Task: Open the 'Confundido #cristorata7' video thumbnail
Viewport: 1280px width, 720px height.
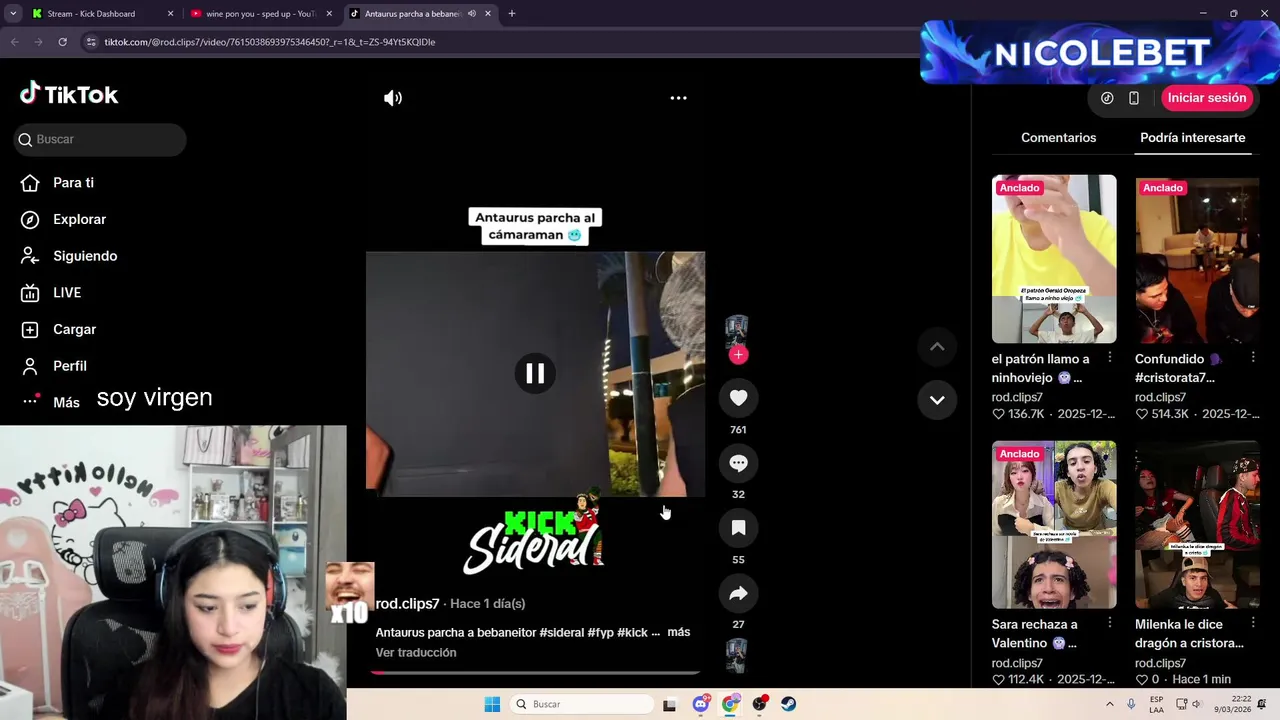Action: (1197, 259)
